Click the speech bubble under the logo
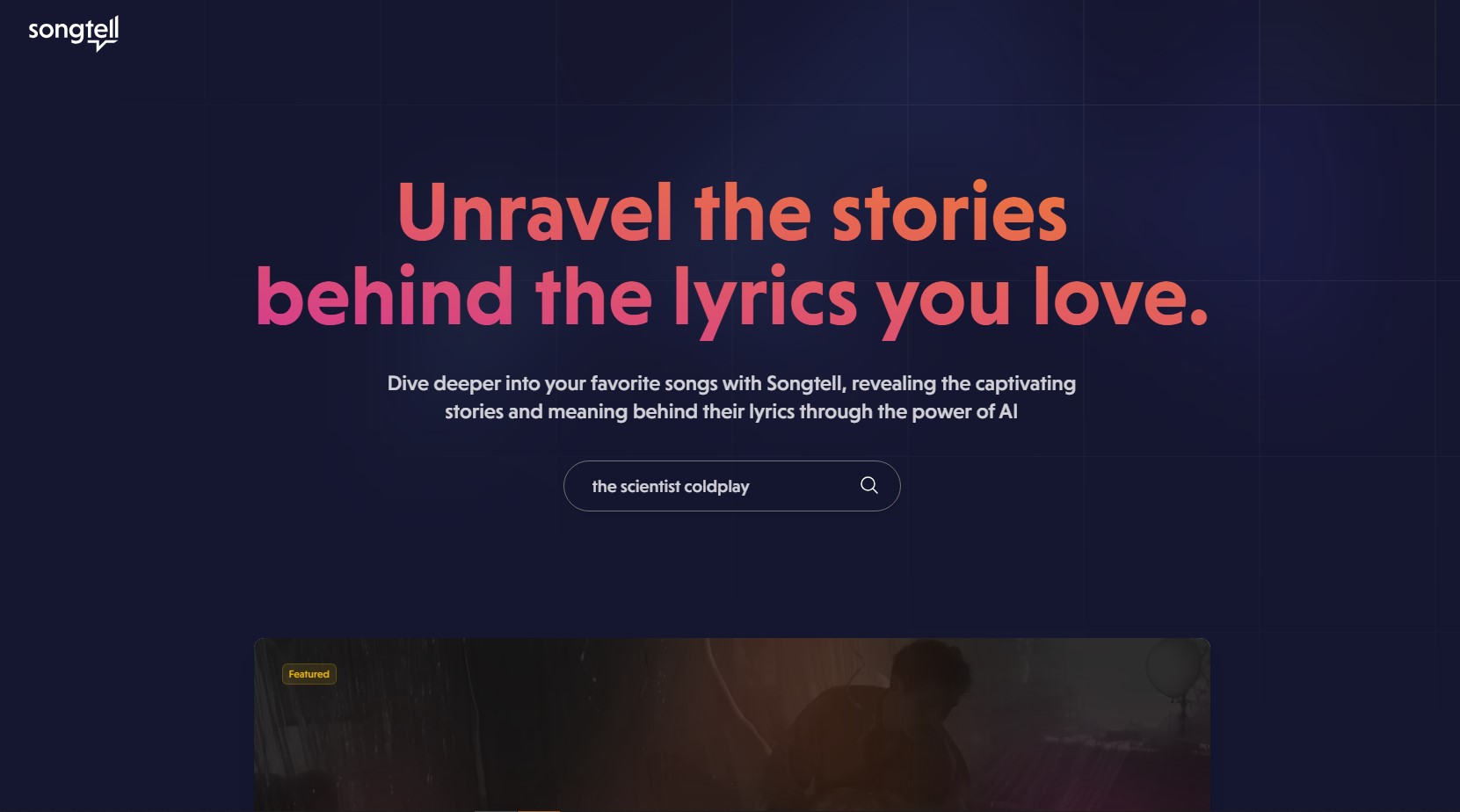1460x812 pixels. point(104,45)
